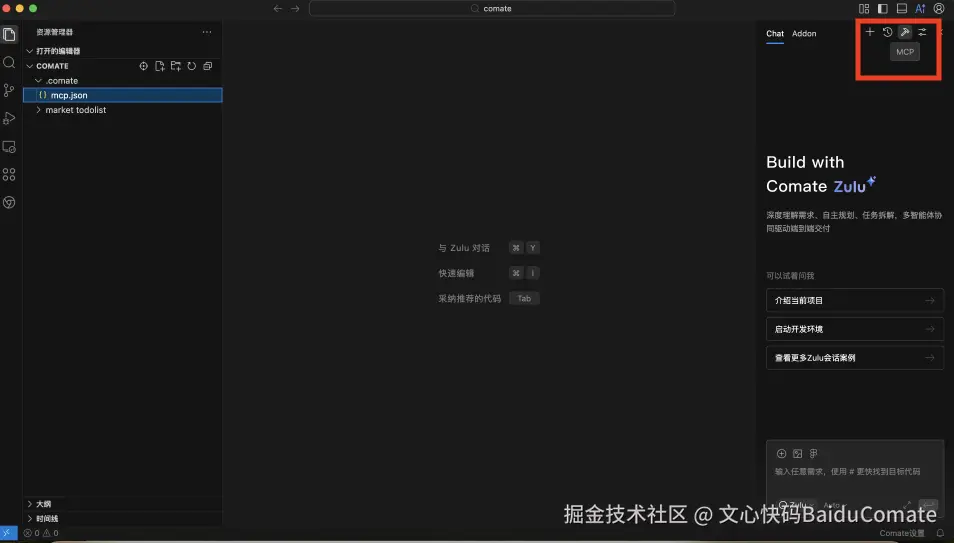
Task: Open the Comate panel from activity bar
Action: (9, 203)
